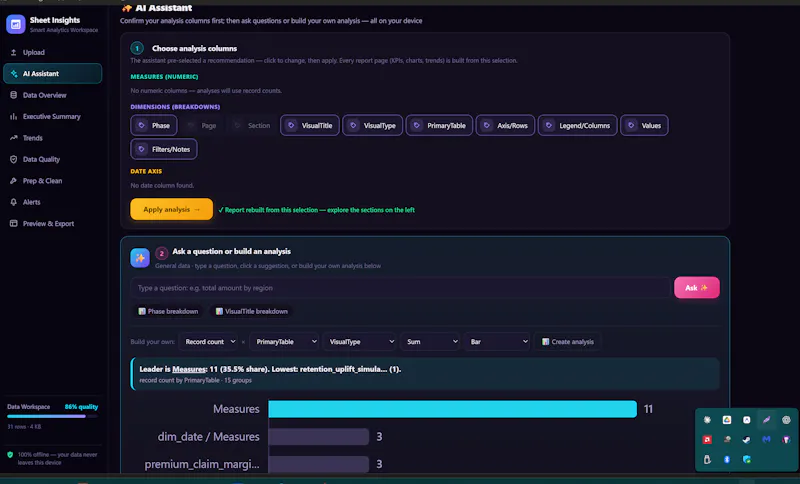
Task: Click the Alerts bell icon in sidebar
Action: [14, 202]
